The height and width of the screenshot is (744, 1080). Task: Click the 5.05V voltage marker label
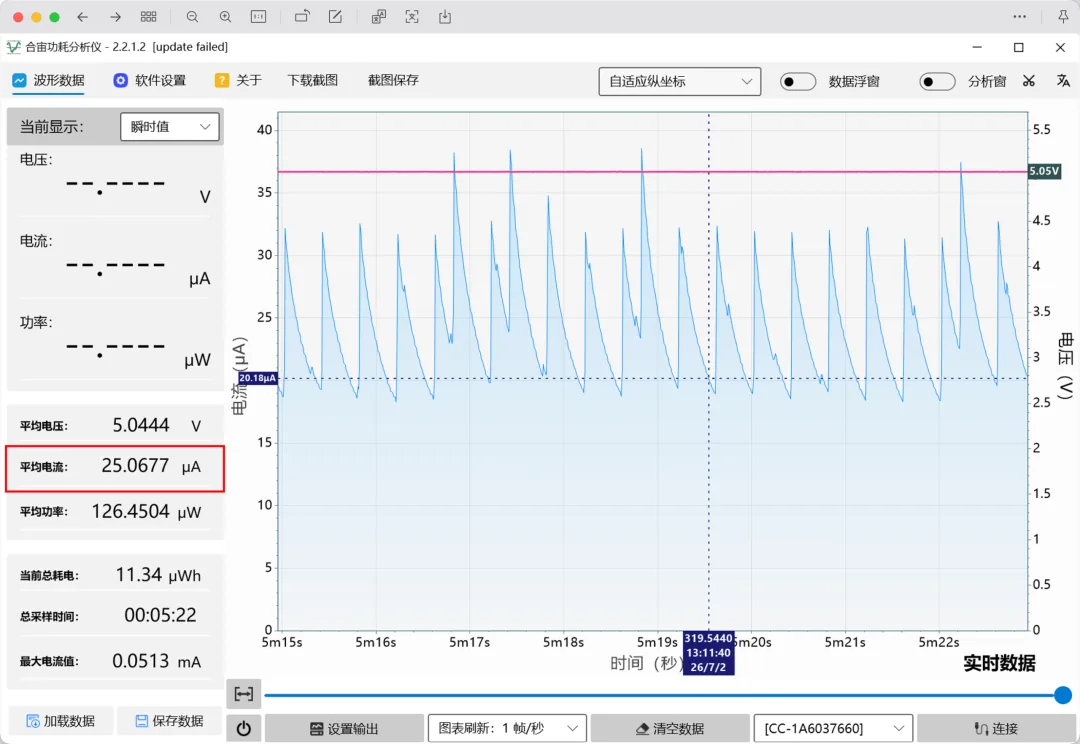pyautogui.click(x=1044, y=171)
